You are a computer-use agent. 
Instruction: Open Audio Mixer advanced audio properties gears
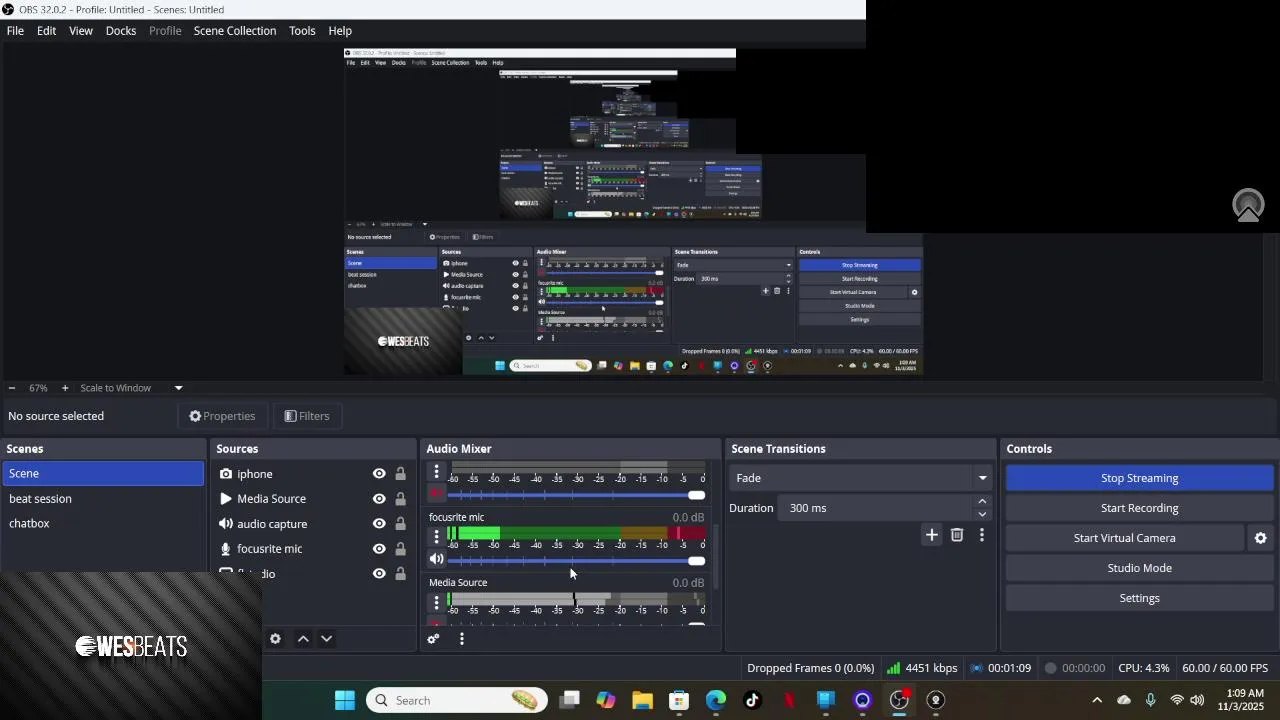coord(433,639)
